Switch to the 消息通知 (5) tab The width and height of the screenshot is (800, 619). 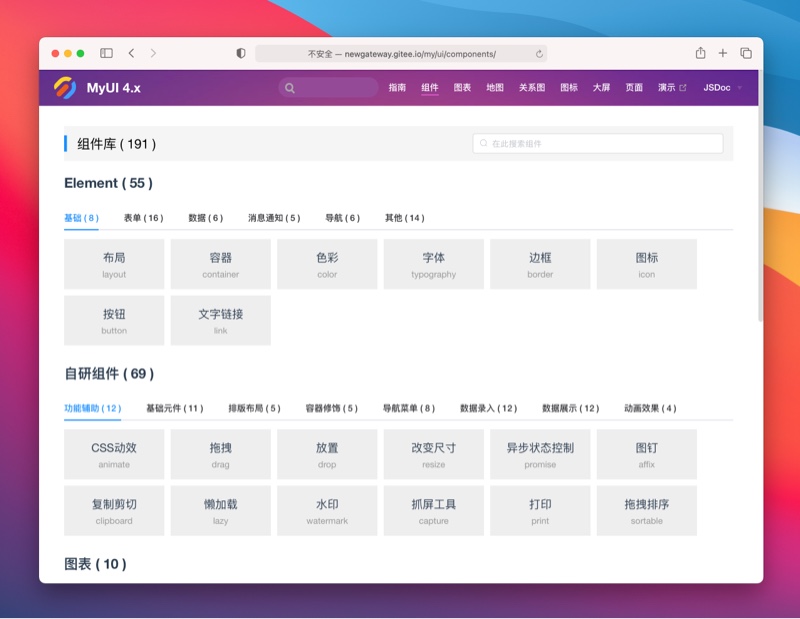tap(274, 218)
